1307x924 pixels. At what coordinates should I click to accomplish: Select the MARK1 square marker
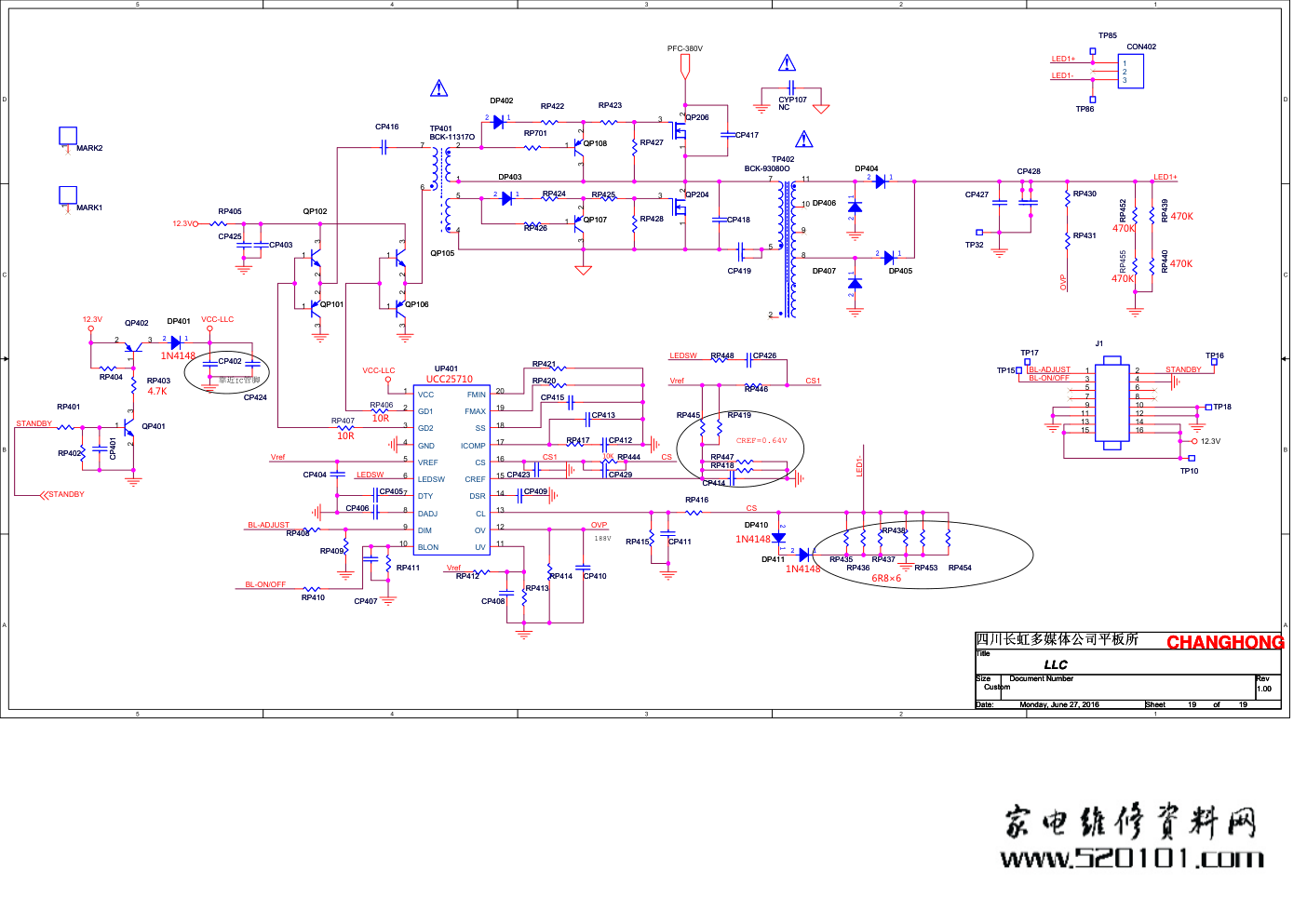click(x=68, y=194)
